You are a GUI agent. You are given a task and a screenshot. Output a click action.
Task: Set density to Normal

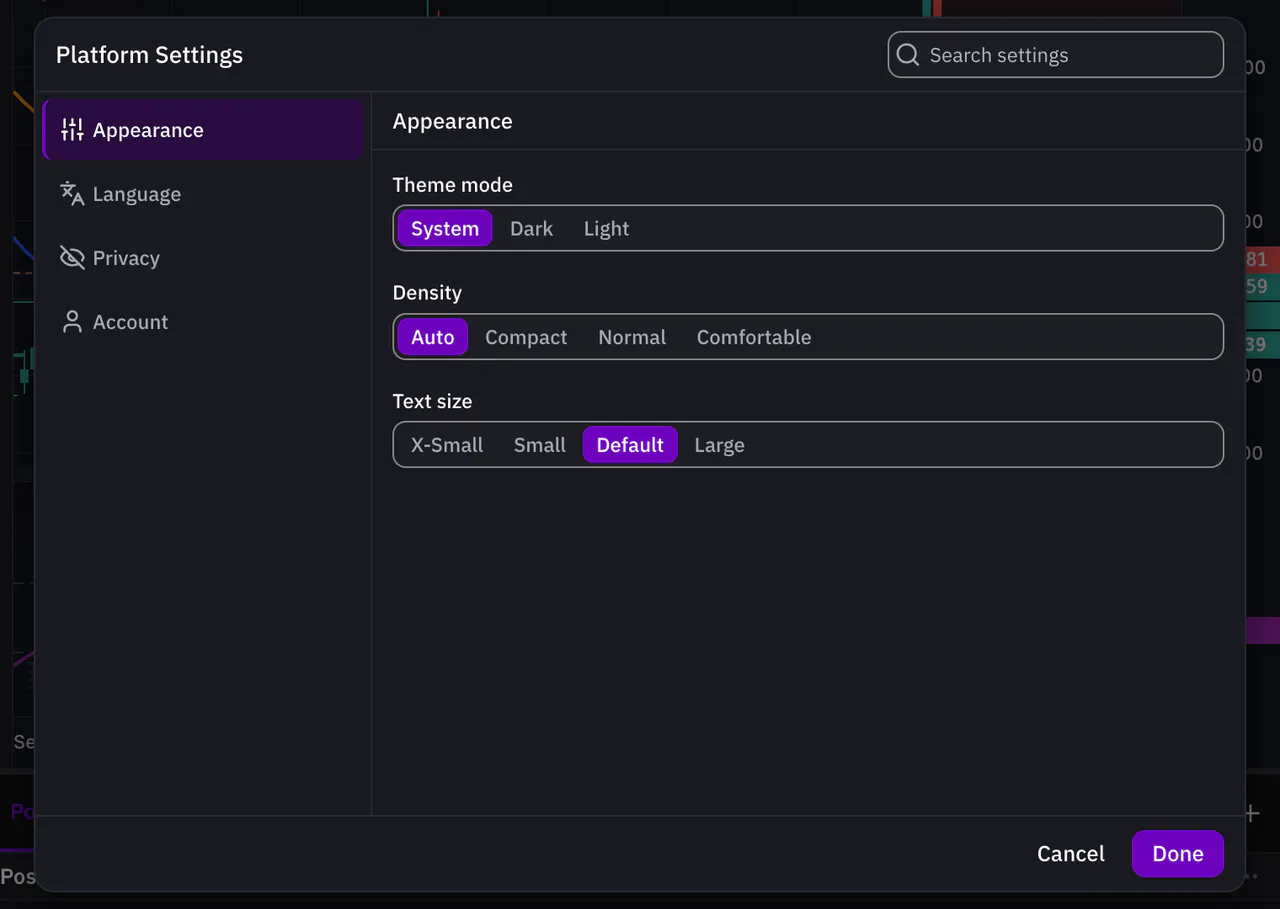632,337
